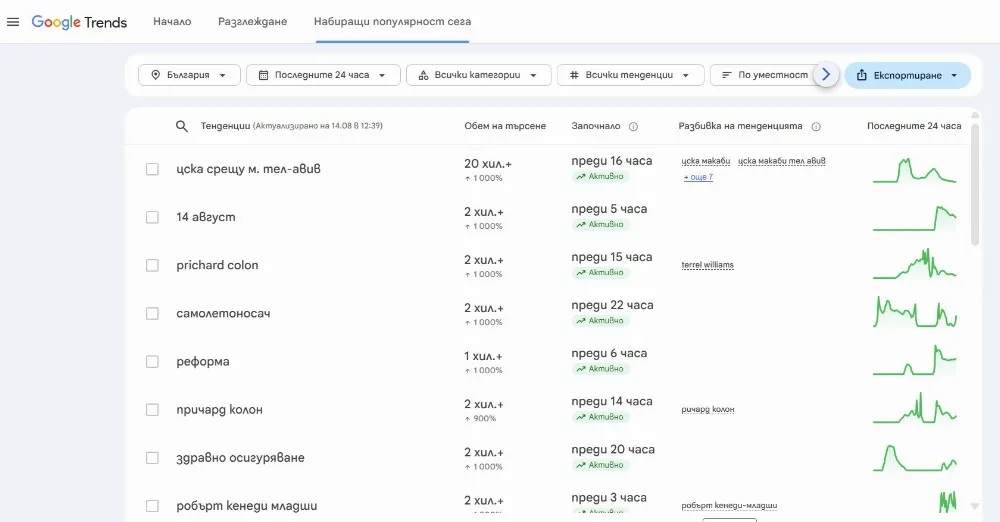Click the Google Trends logo
This screenshot has width=1000, height=522.
click(x=79, y=22)
